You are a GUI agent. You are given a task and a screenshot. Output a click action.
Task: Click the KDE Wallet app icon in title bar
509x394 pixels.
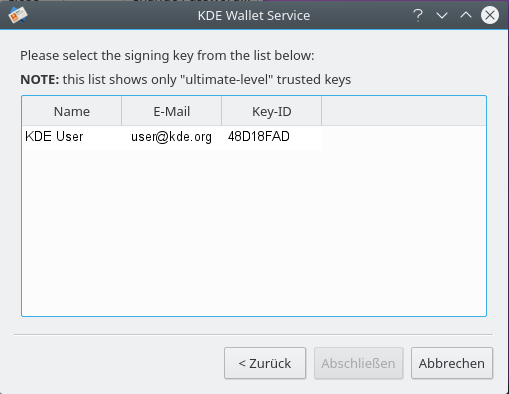point(18,15)
